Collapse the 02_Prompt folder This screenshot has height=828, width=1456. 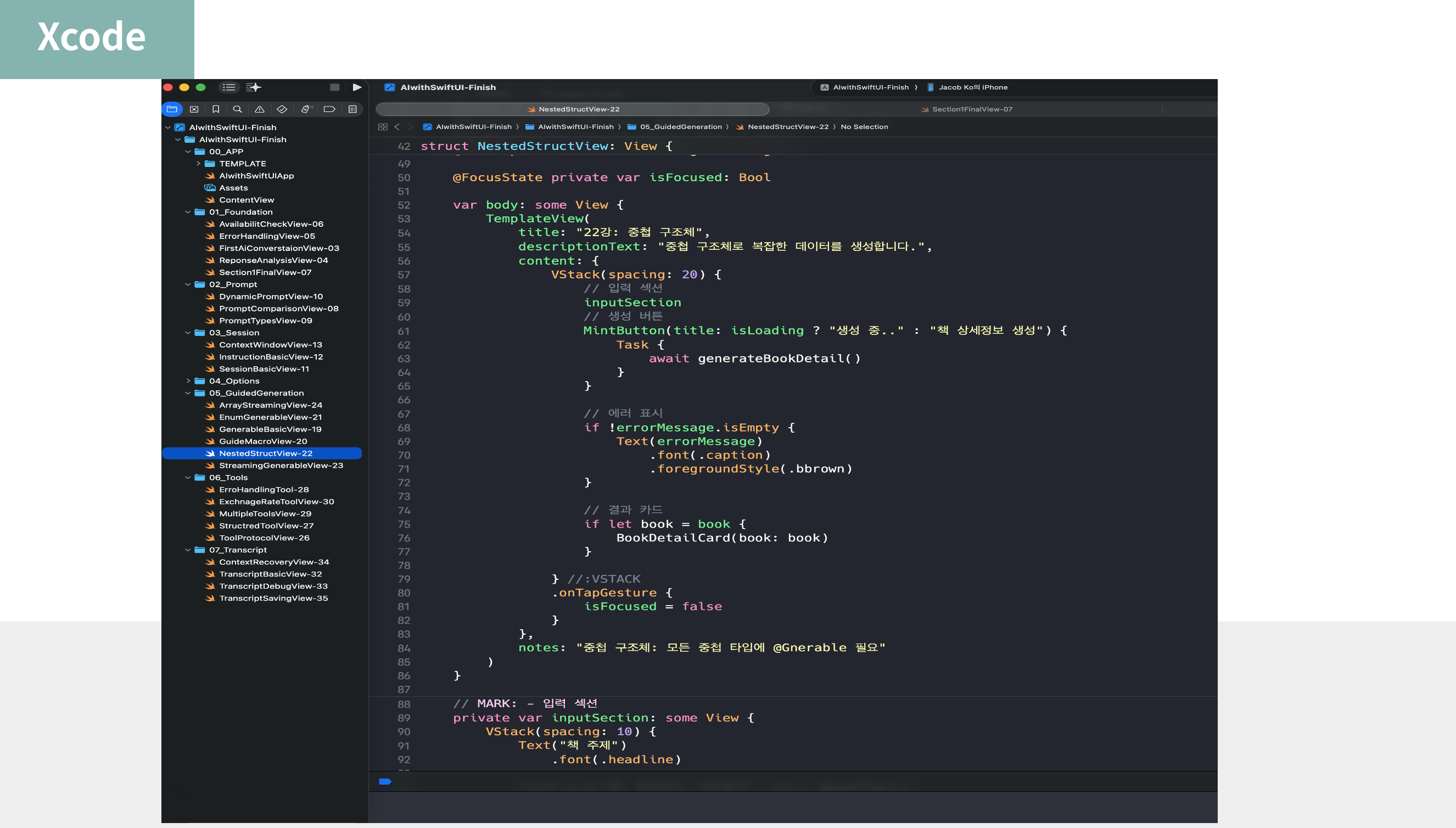[x=188, y=284]
